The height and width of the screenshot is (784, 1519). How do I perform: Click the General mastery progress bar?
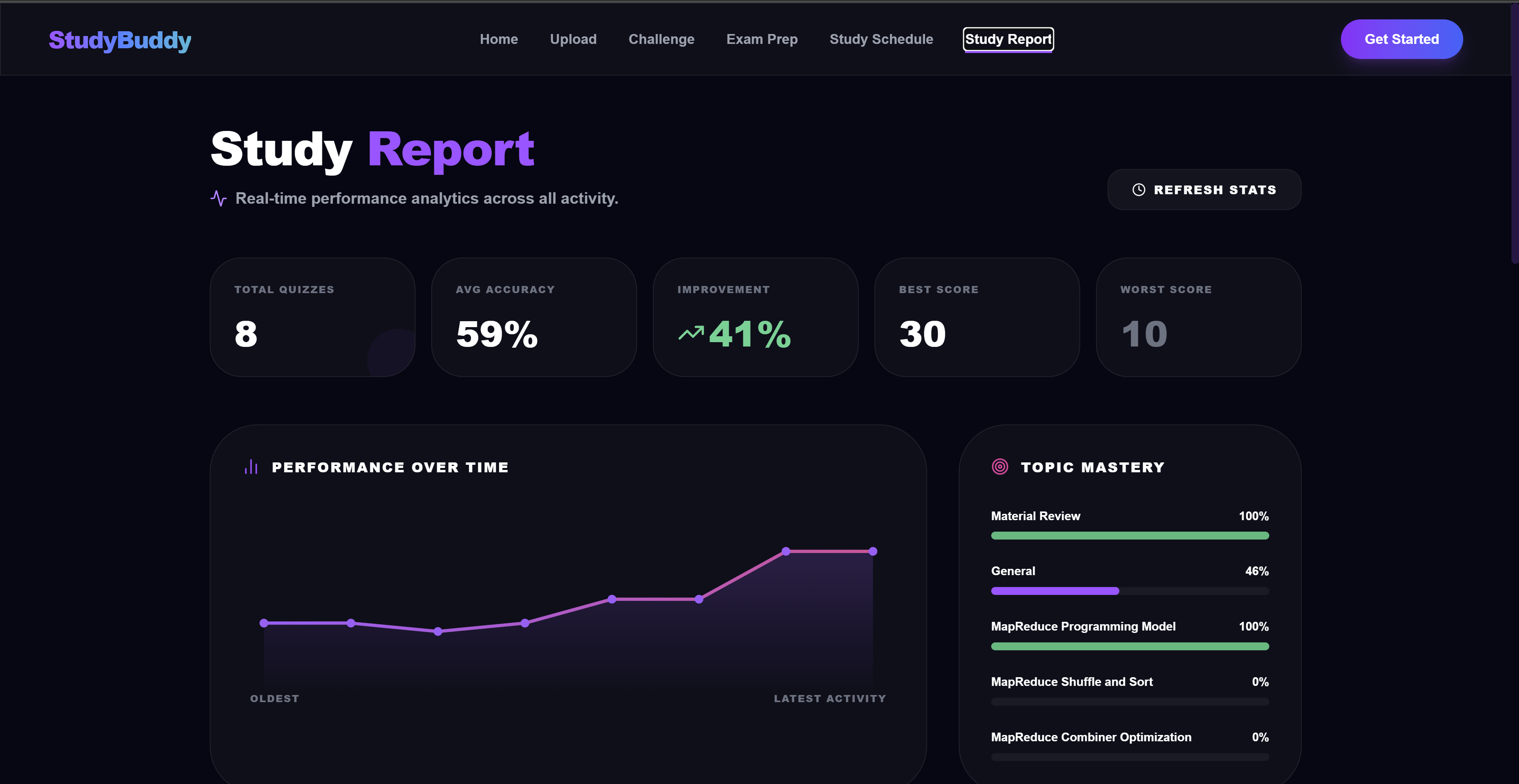click(x=1129, y=591)
